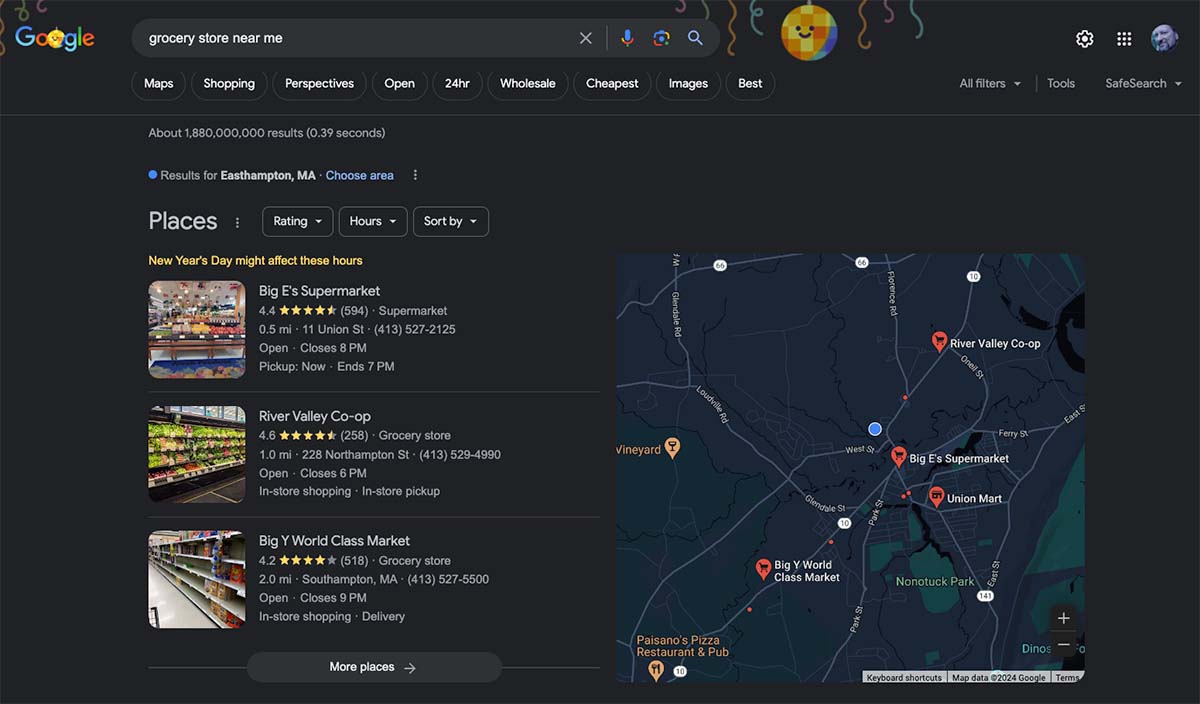
Task: Zoom out on the map
Action: (1063, 647)
